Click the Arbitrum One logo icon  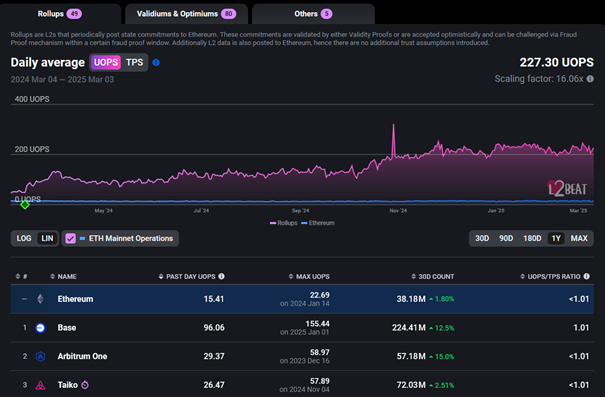tap(40, 356)
